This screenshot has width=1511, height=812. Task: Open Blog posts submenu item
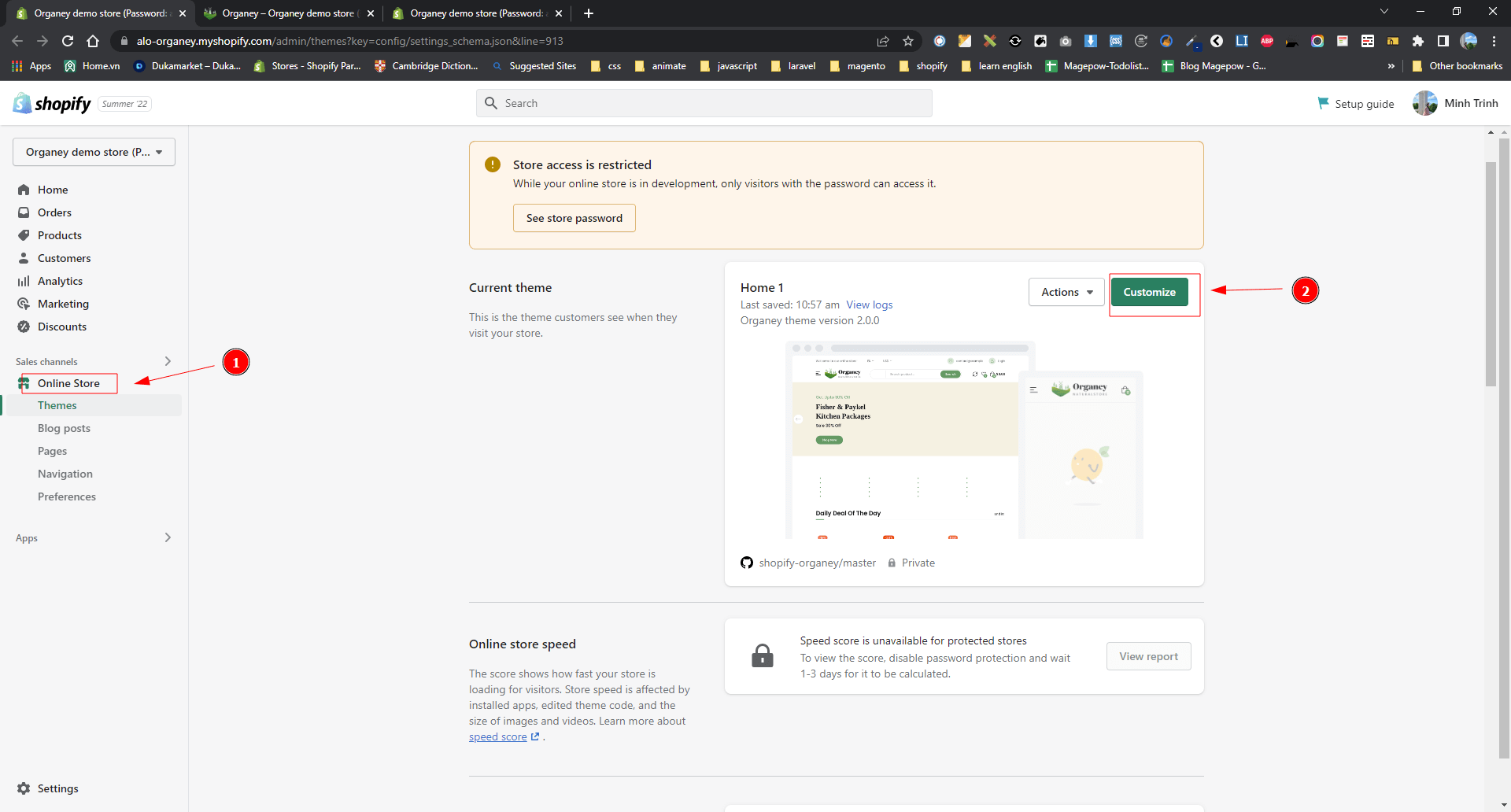click(64, 428)
